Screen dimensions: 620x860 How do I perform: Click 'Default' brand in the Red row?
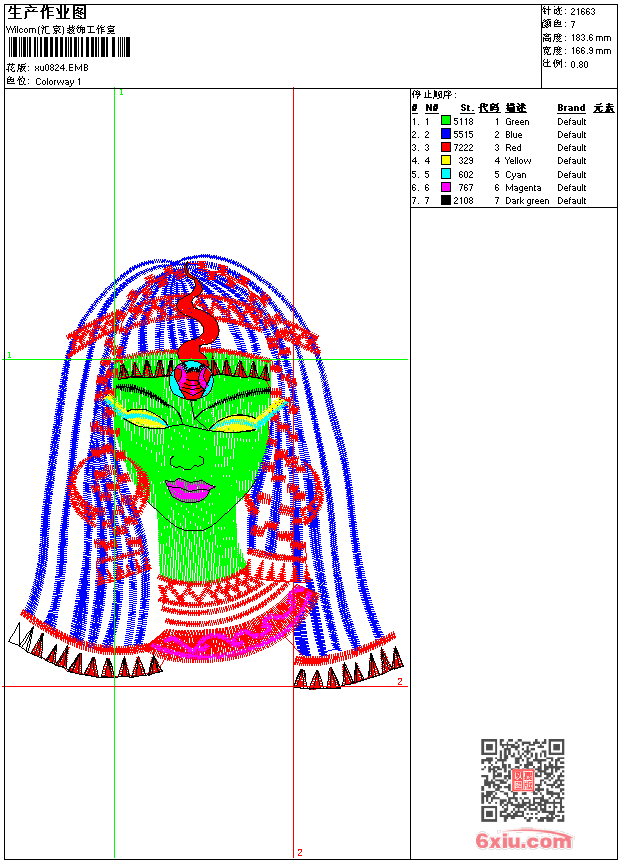point(572,148)
